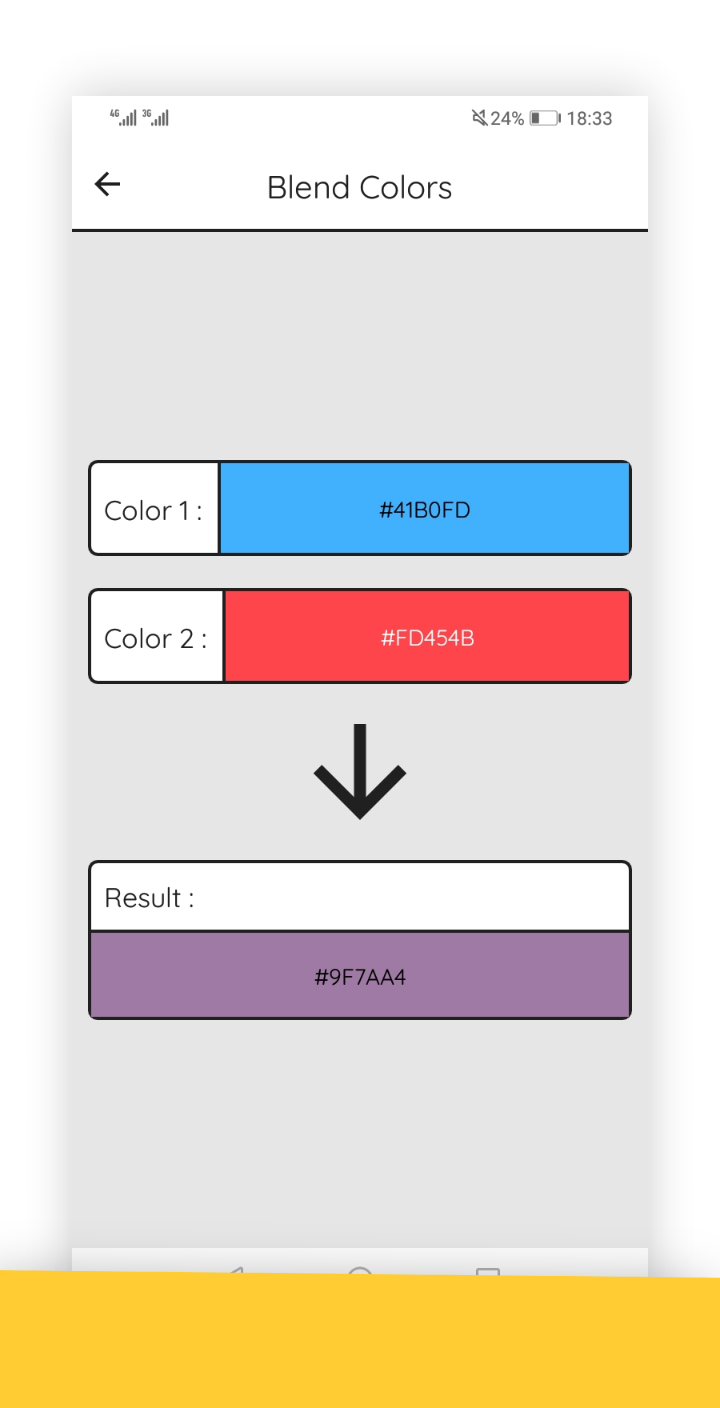Tap the Android home navigation button
720x1408 pixels.
point(360,1273)
